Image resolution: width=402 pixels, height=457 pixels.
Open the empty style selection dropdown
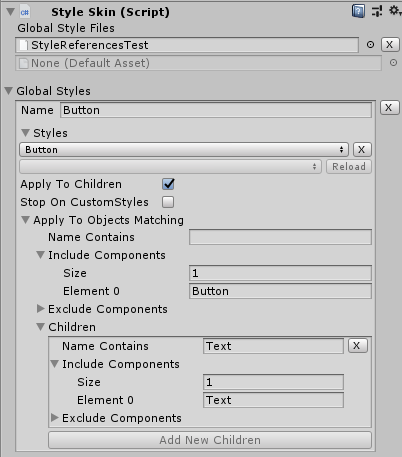pyautogui.click(x=170, y=166)
